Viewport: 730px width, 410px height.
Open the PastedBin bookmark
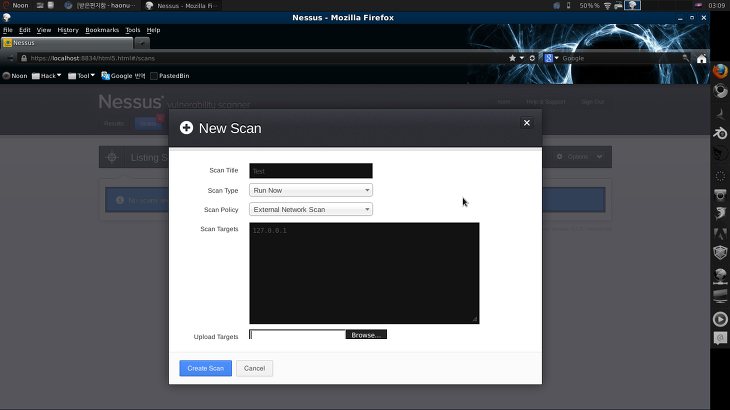pyautogui.click(x=169, y=76)
